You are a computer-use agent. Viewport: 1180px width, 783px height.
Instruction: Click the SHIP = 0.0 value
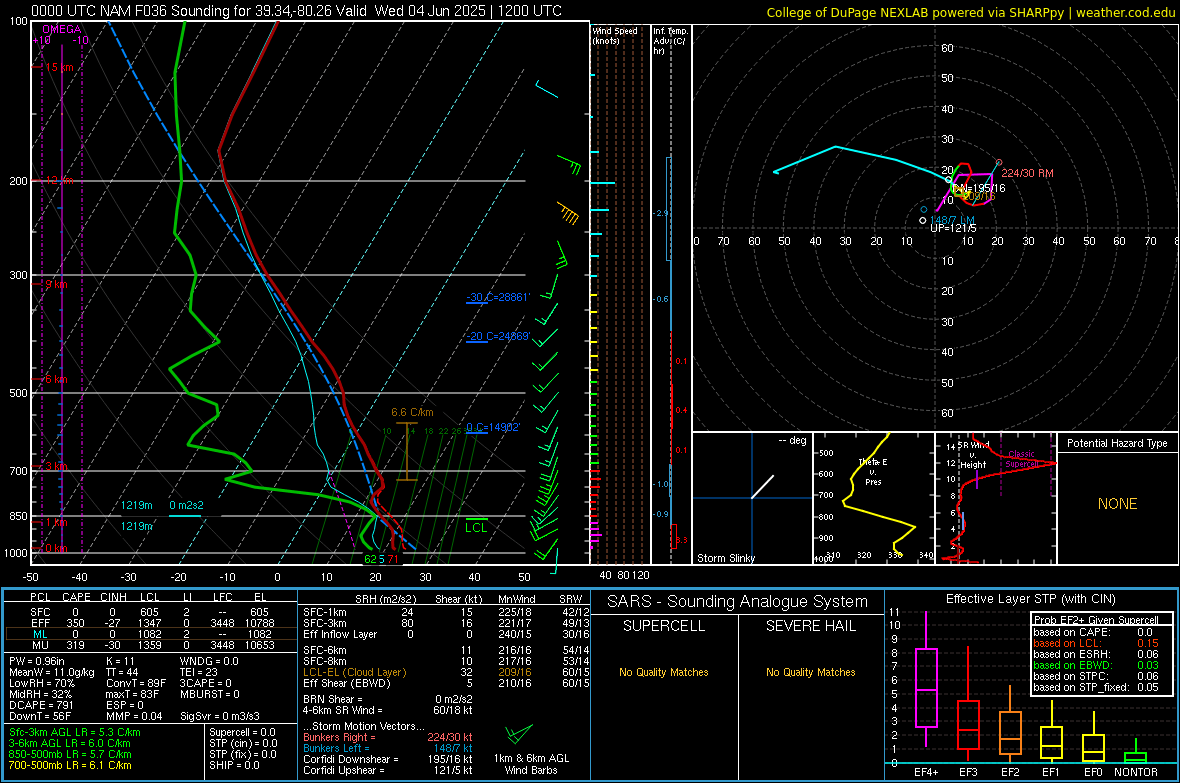pos(234,766)
